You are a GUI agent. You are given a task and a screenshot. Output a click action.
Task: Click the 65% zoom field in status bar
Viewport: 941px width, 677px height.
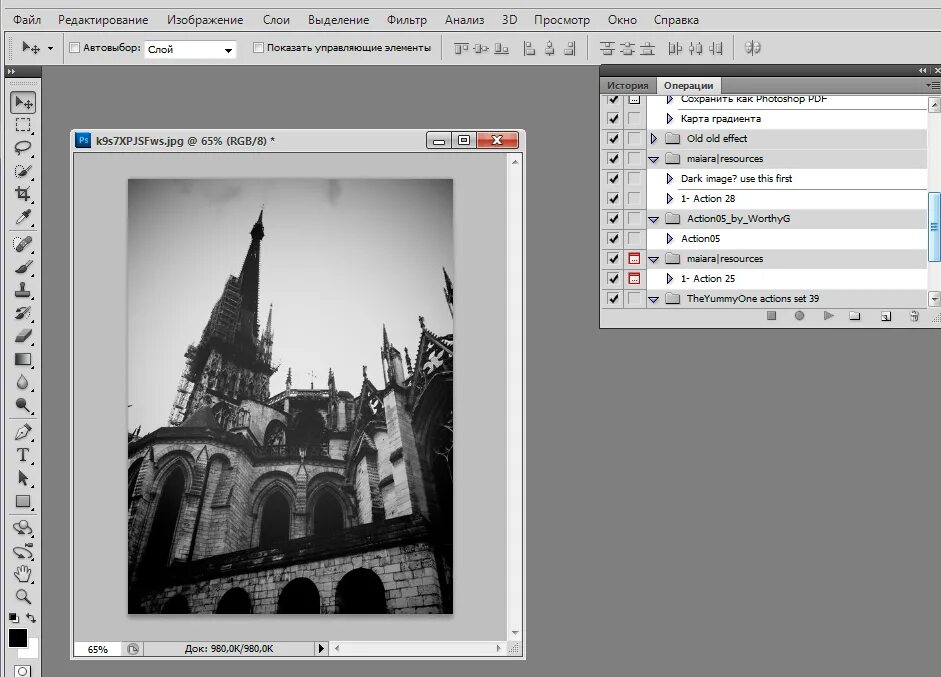coord(98,649)
